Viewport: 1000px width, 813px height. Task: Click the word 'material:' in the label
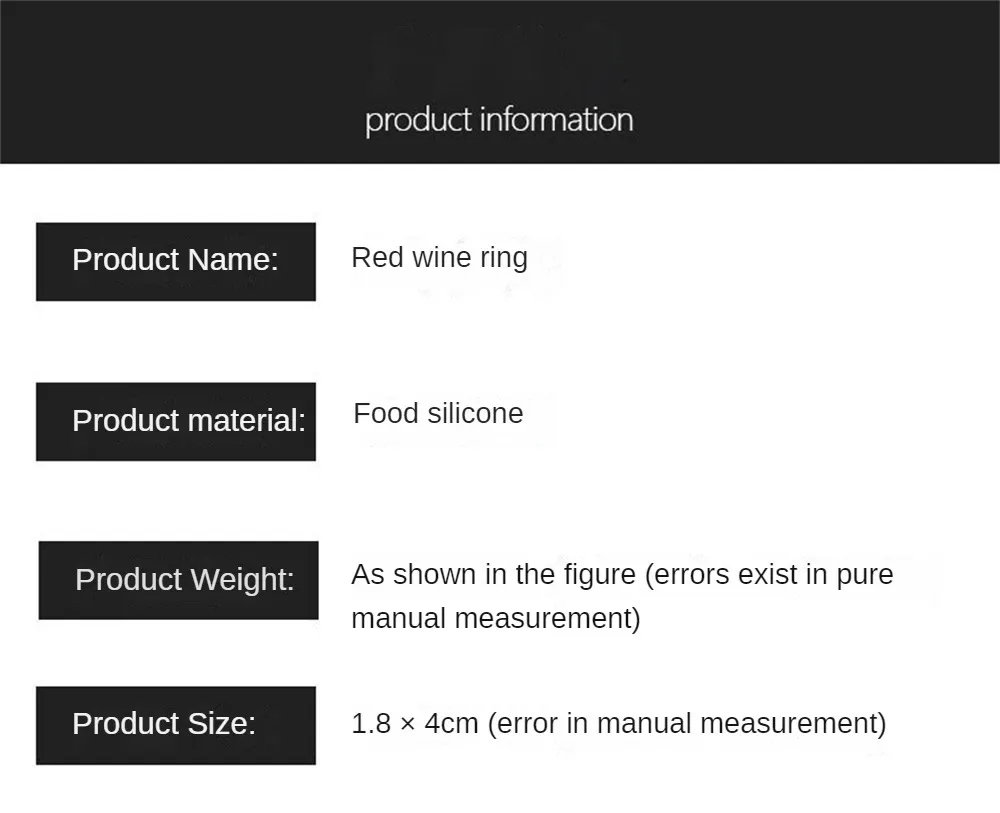pyautogui.click(x=246, y=421)
